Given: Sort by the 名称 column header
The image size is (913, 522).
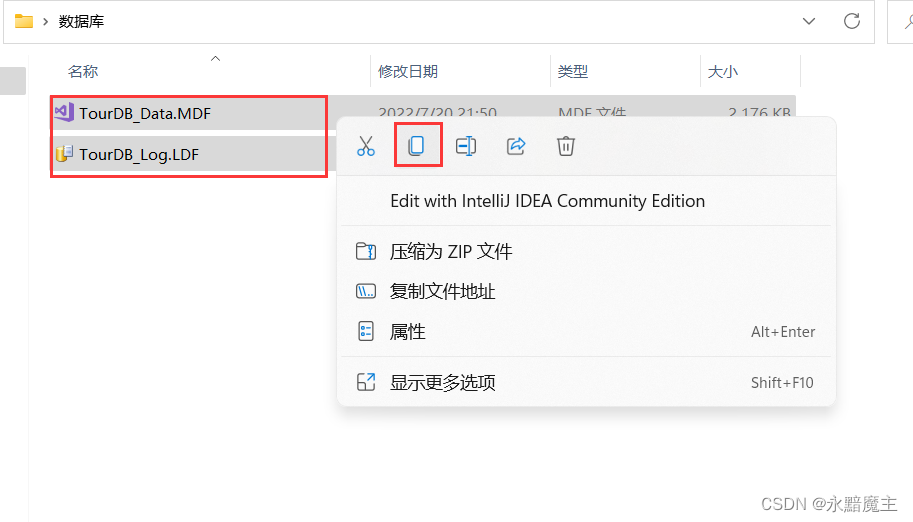Looking at the screenshot, I should point(83,72).
